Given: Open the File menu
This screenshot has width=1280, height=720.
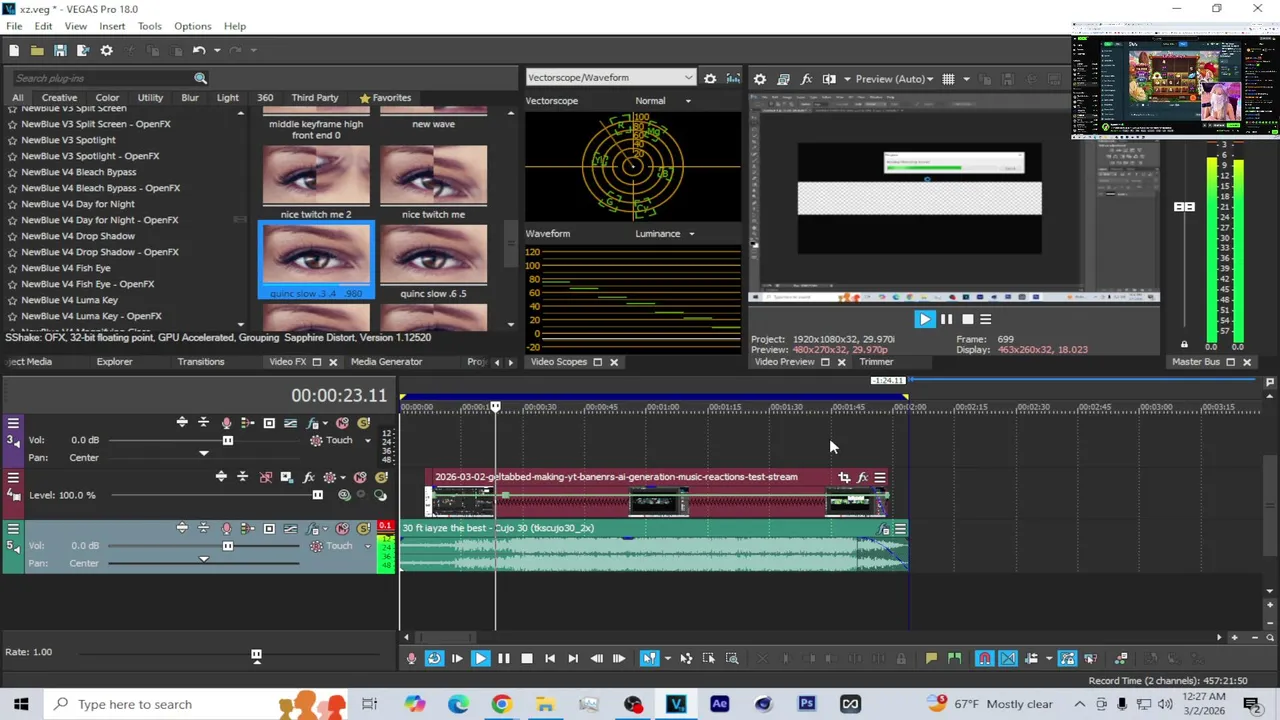Looking at the screenshot, I should (x=14, y=26).
